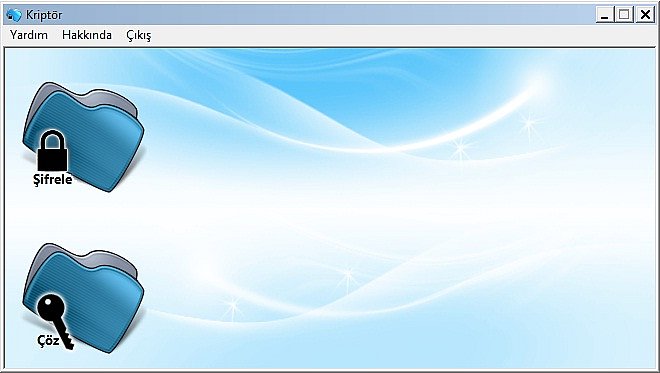Open the Yardım menu
660x373 pixels.
(x=29, y=35)
